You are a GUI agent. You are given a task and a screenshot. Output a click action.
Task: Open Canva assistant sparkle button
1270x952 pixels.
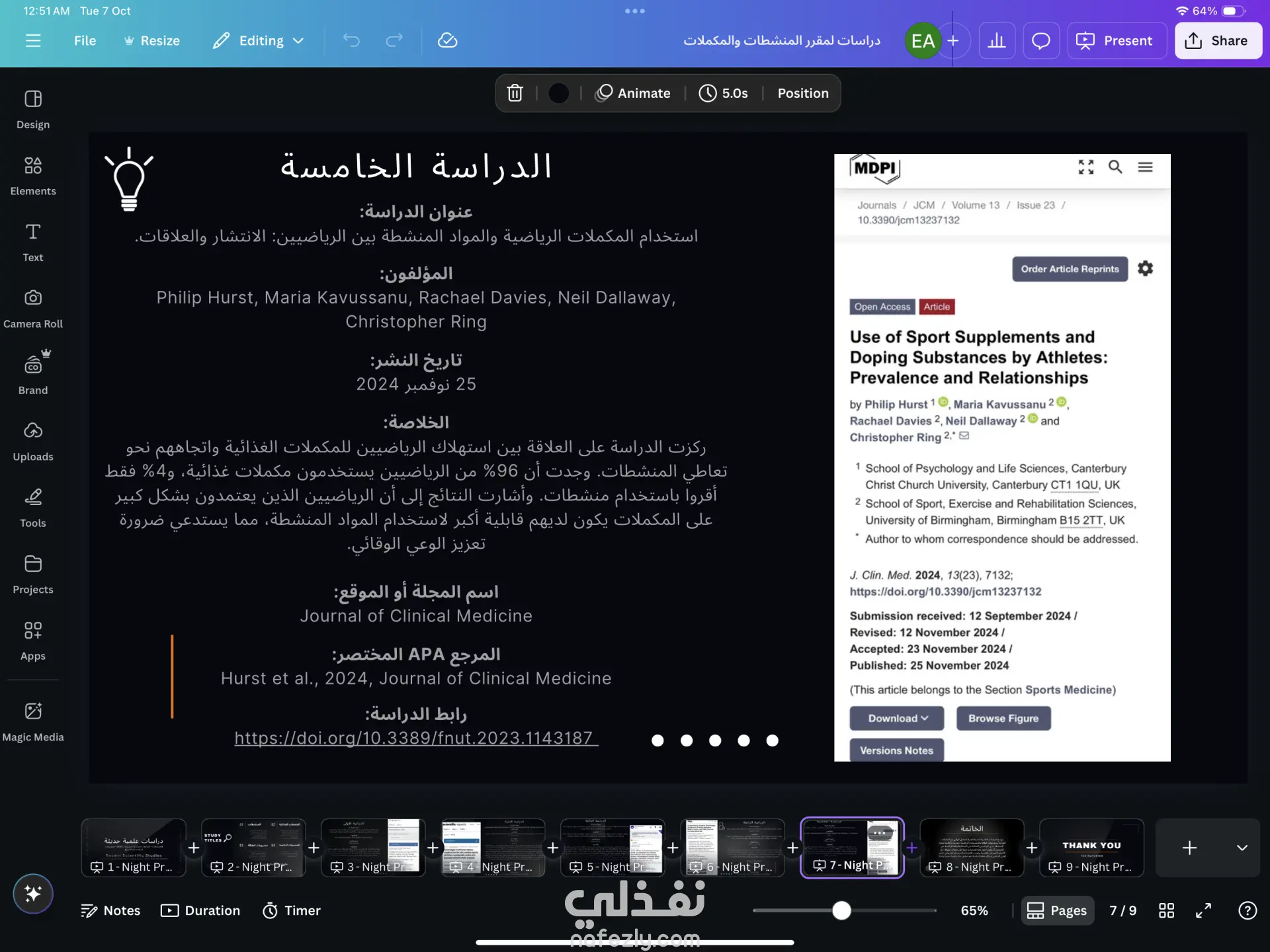tap(32, 894)
